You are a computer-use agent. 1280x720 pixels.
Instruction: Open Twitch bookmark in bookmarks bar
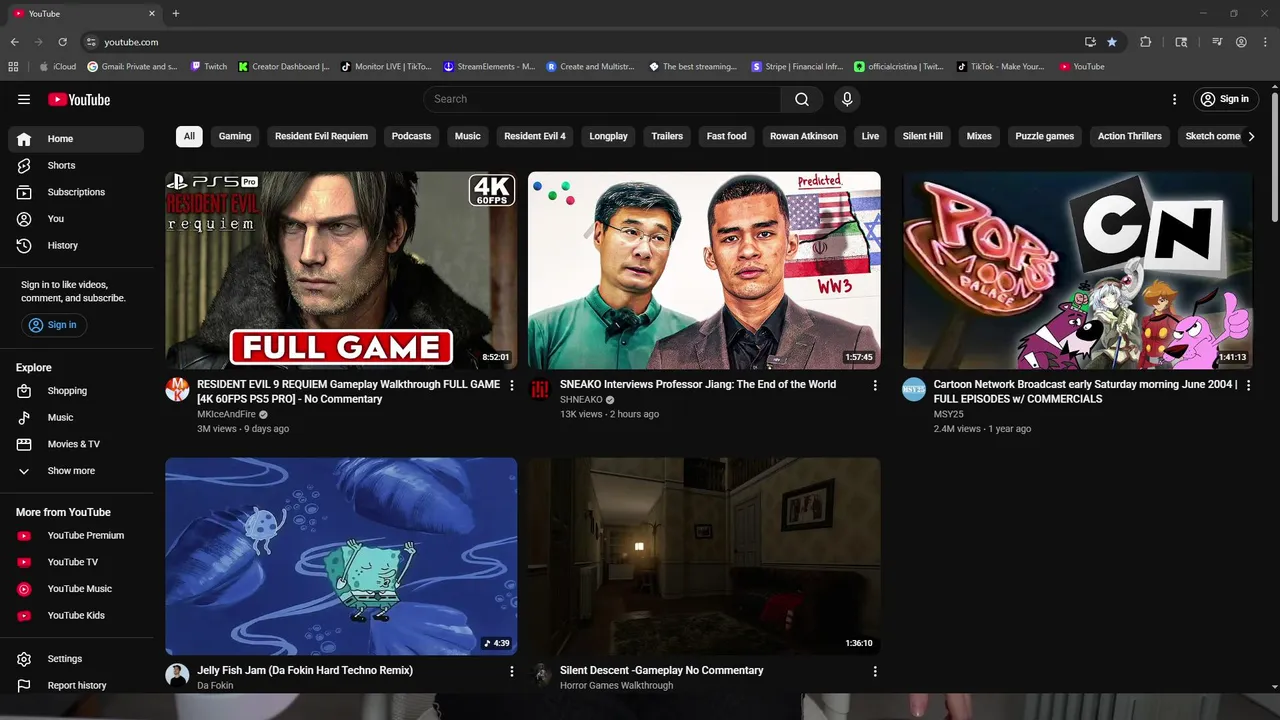[x=209, y=67]
